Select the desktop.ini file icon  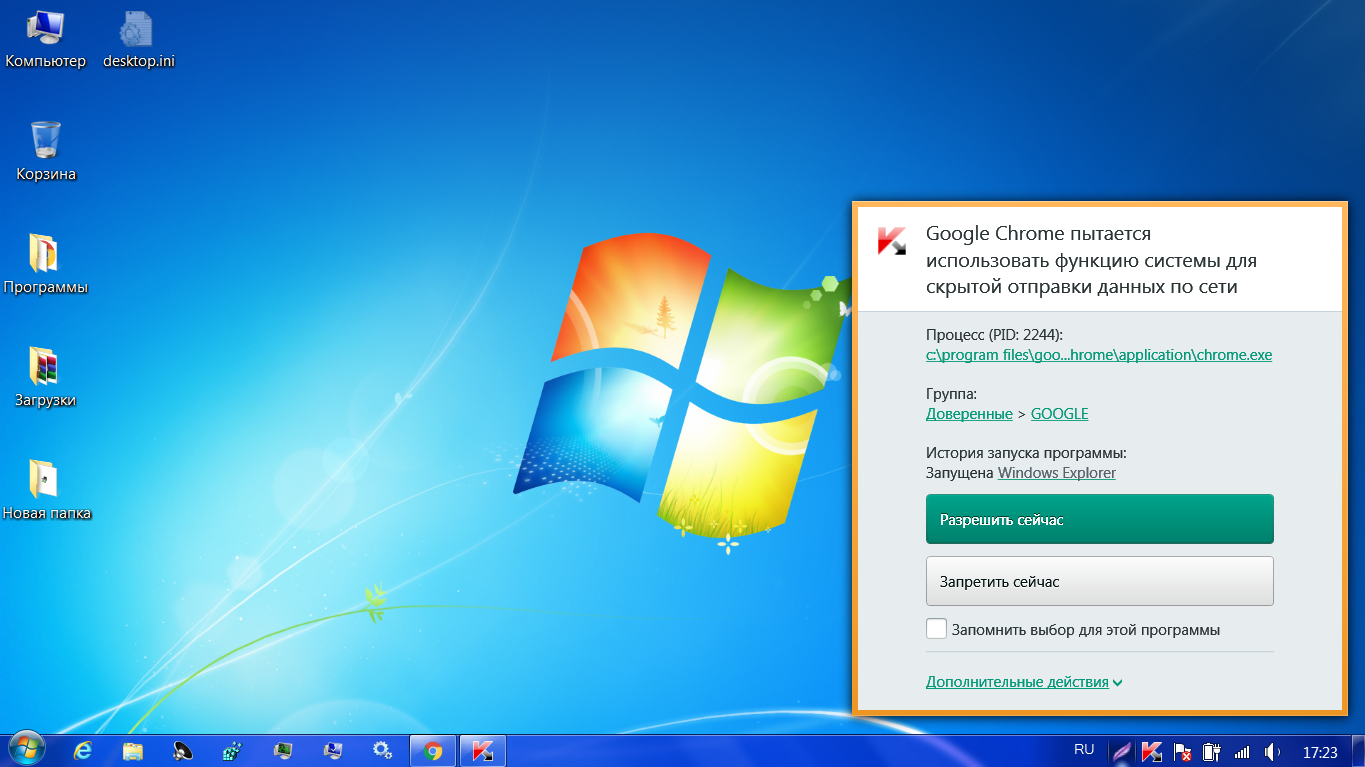click(138, 40)
